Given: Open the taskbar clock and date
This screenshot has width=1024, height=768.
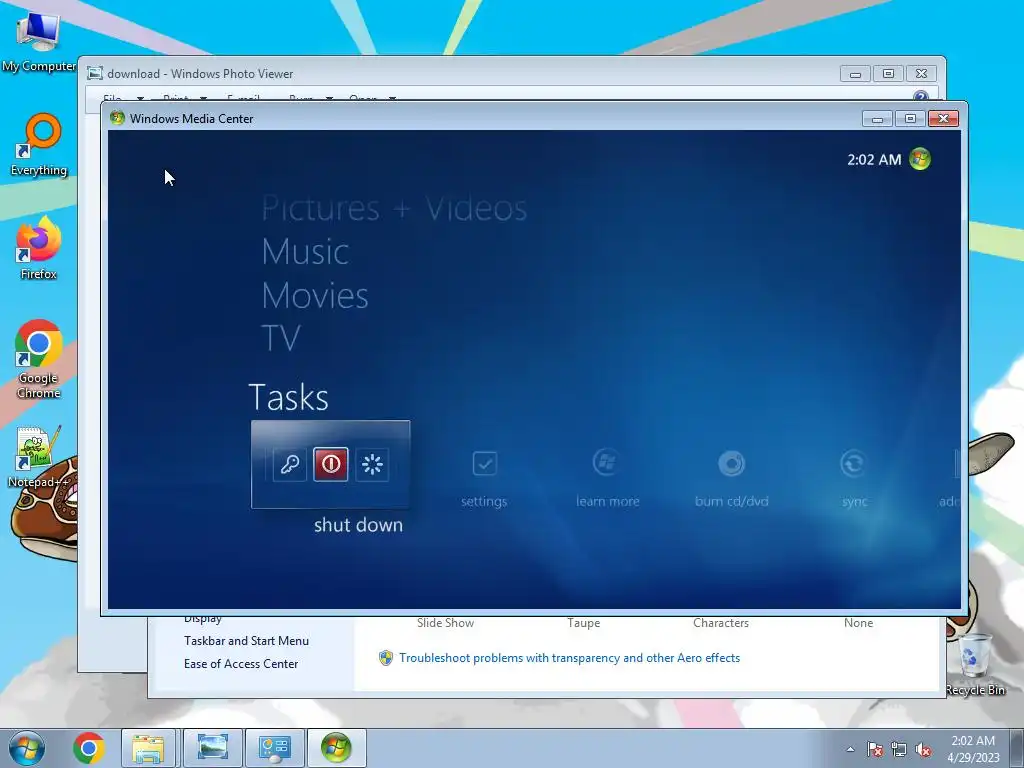Looking at the screenshot, I should pos(973,748).
